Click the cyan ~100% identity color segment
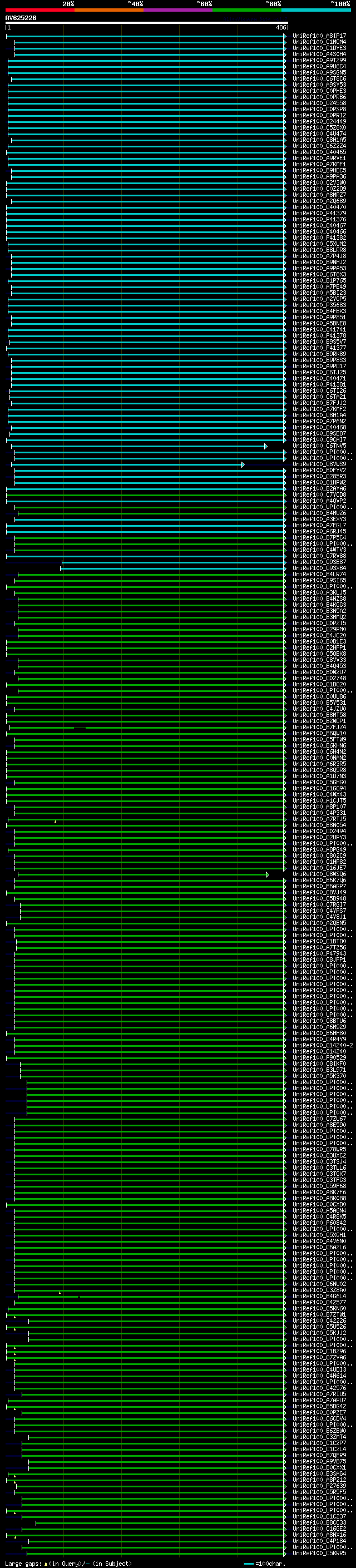 point(316,10)
